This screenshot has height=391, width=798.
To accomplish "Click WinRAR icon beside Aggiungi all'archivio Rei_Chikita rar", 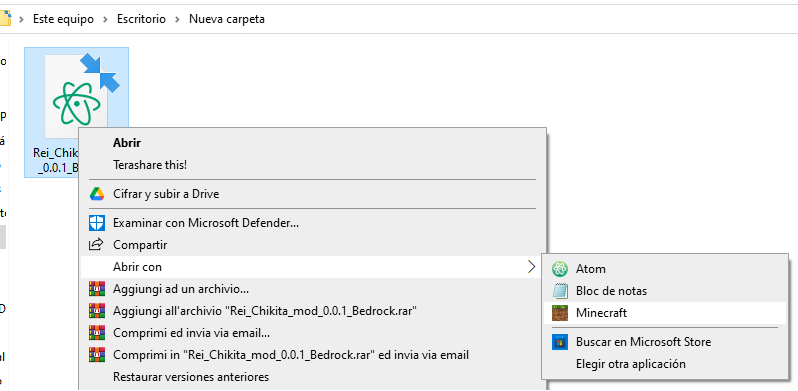I will coord(97,311).
